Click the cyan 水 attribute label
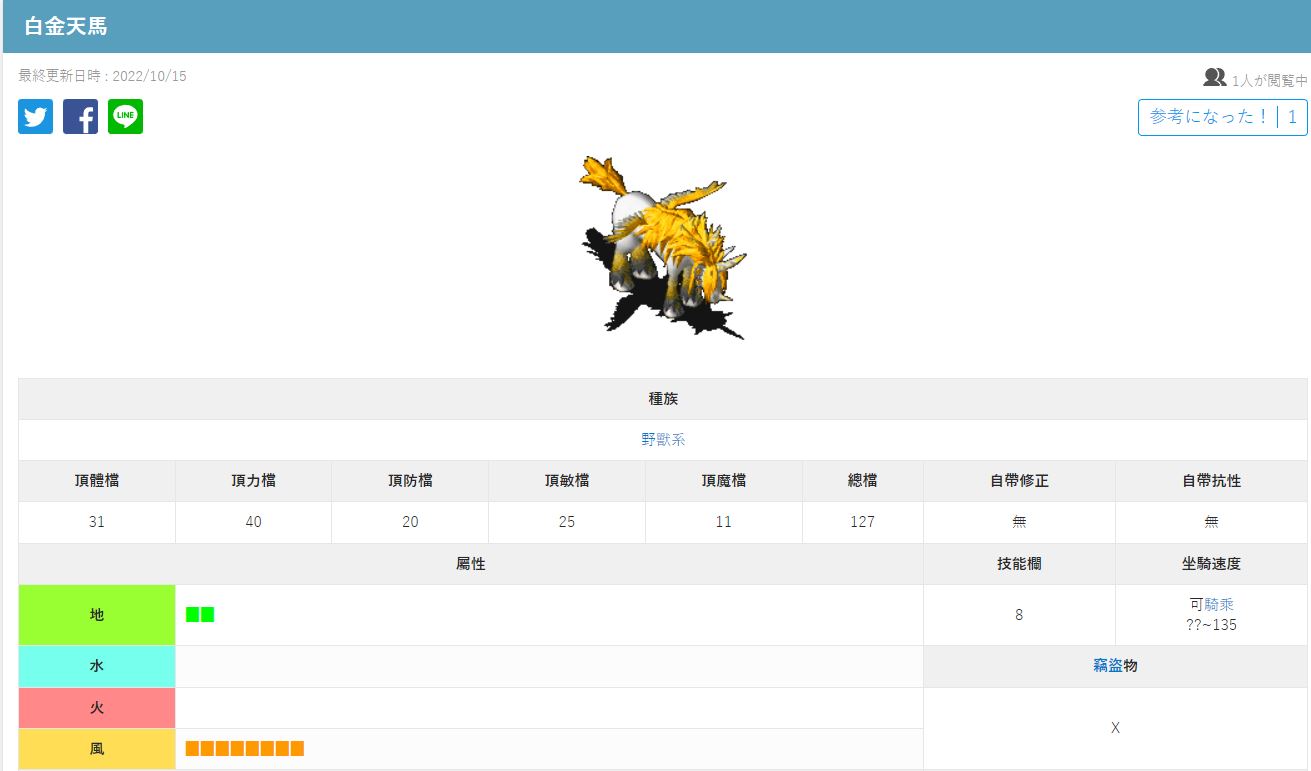The height and width of the screenshot is (771, 1311). pos(97,666)
